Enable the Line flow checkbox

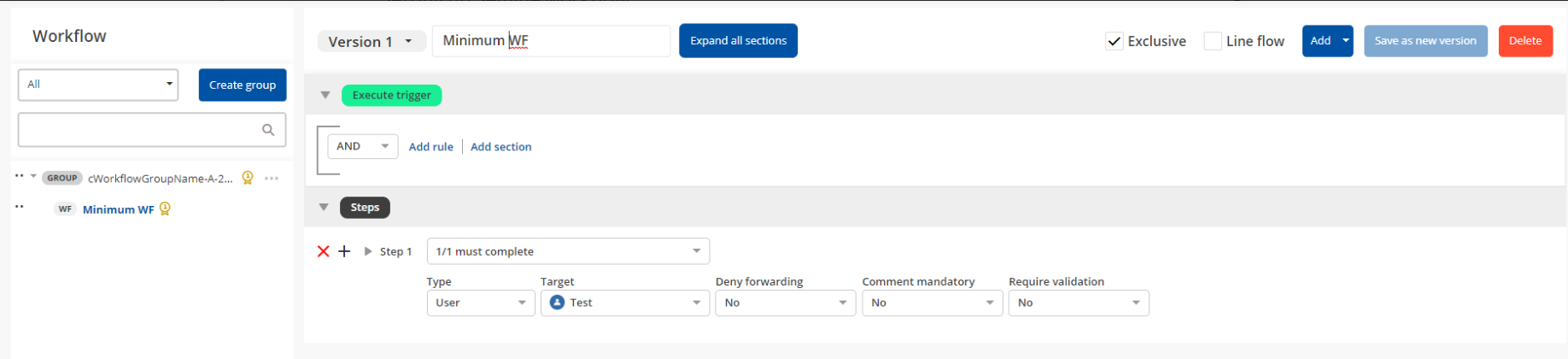click(x=1212, y=41)
